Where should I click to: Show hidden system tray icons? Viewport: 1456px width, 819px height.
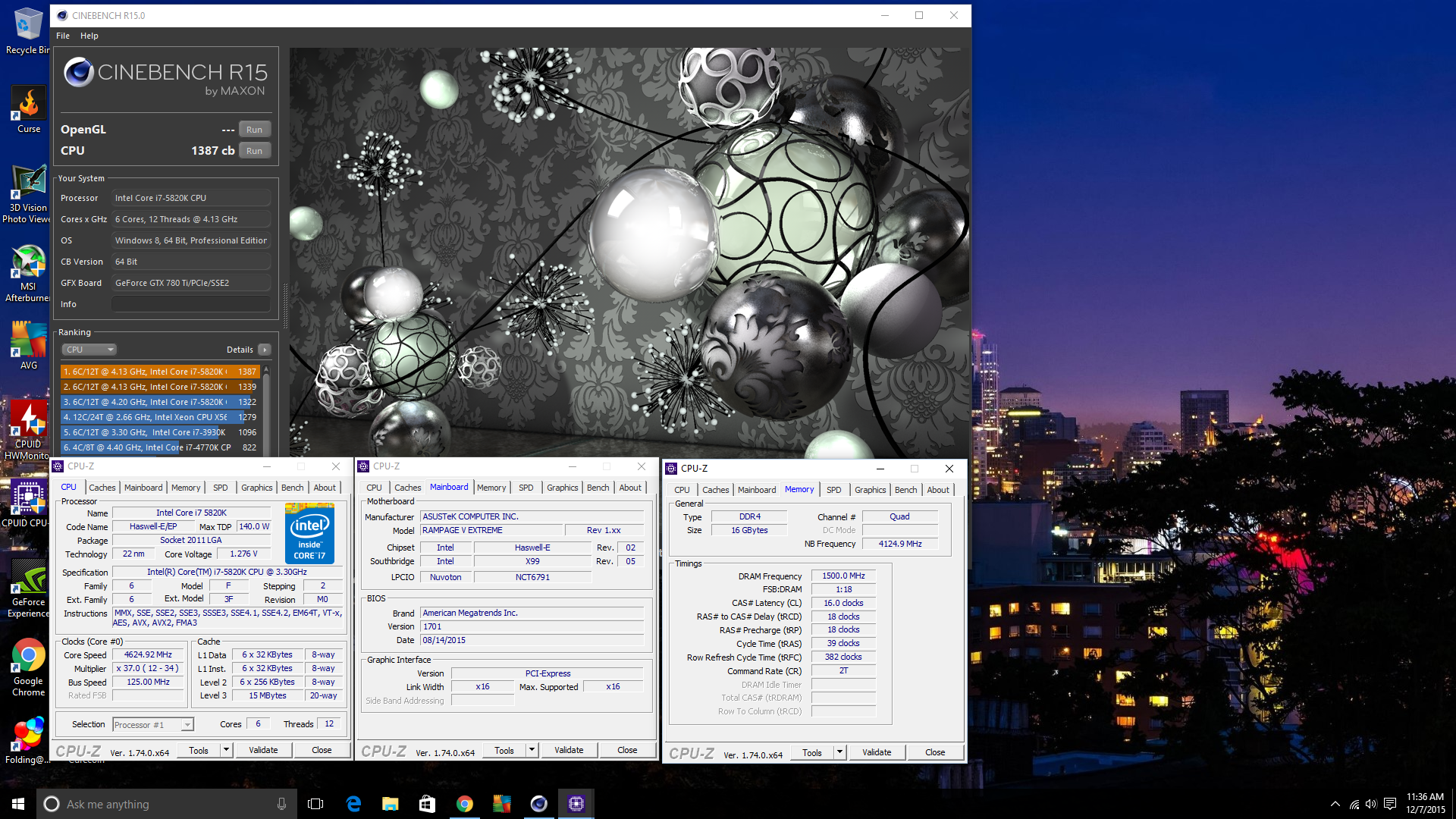tap(1335, 804)
